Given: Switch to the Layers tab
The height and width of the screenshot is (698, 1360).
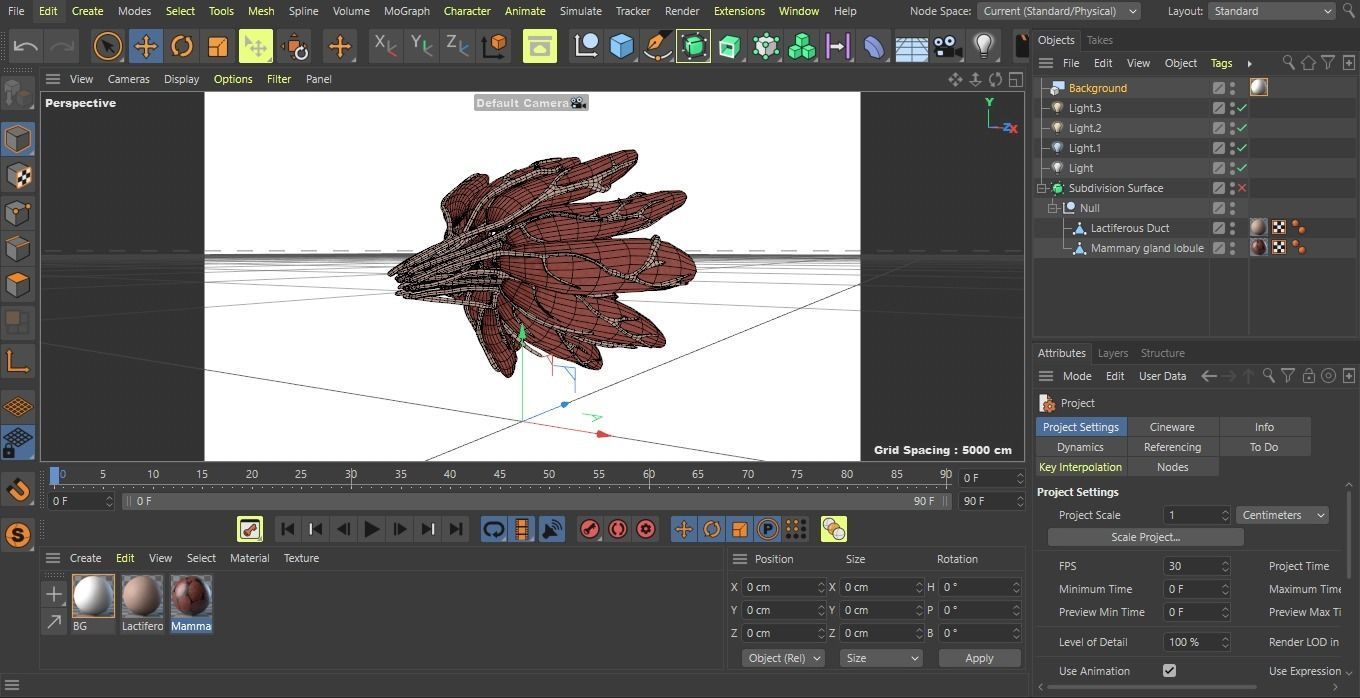Looking at the screenshot, I should tap(1113, 353).
